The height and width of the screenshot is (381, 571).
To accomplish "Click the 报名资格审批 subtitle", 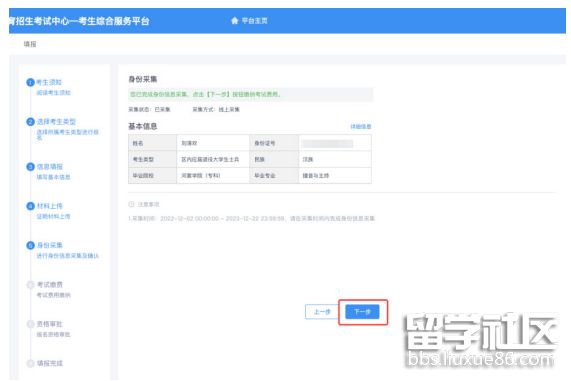I will [54, 334].
